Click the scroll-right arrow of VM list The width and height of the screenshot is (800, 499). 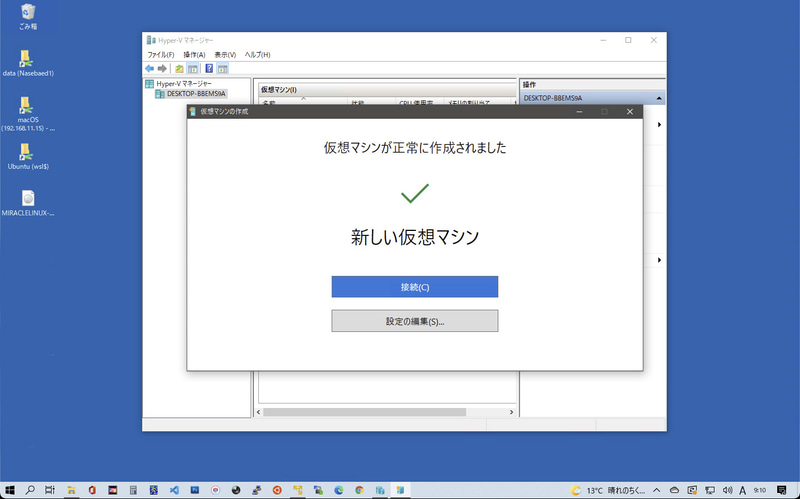tap(511, 412)
